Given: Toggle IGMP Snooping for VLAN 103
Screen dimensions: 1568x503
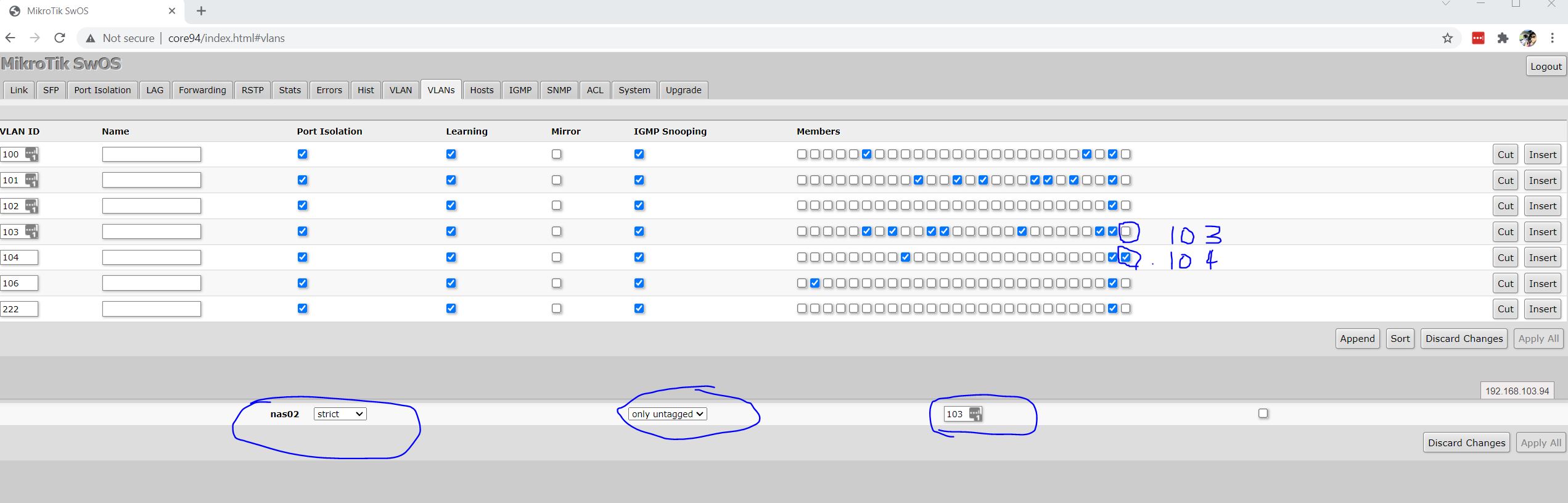Looking at the screenshot, I should [639, 231].
